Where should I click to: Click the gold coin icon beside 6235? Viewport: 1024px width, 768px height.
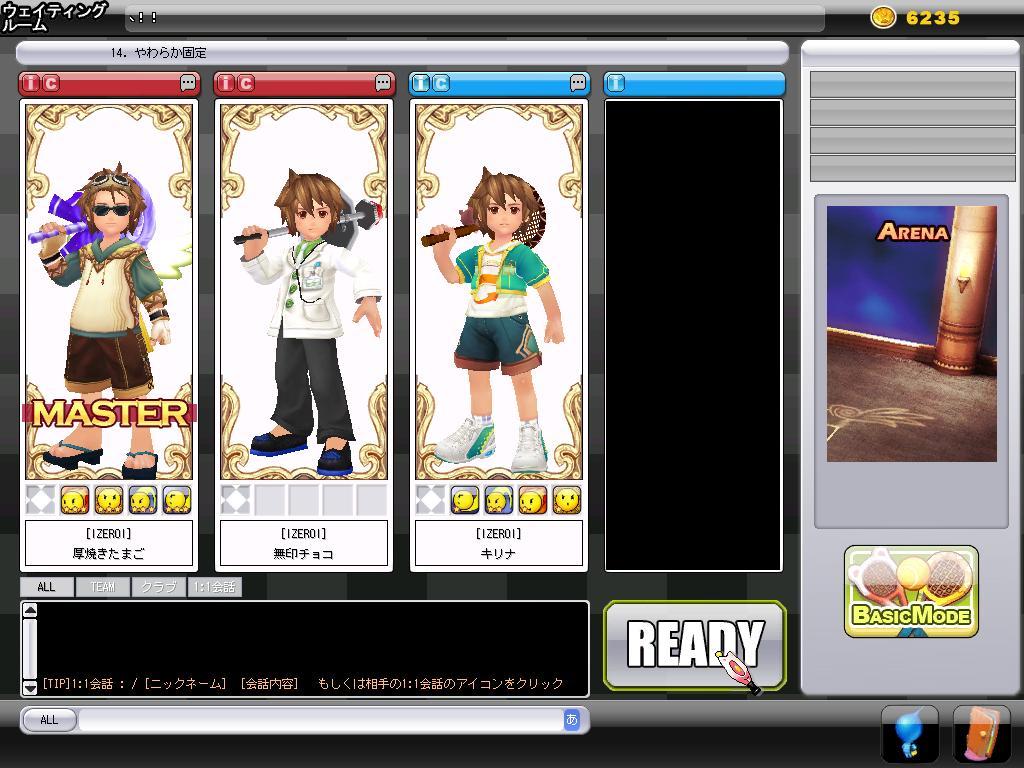[x=883, y=17]
